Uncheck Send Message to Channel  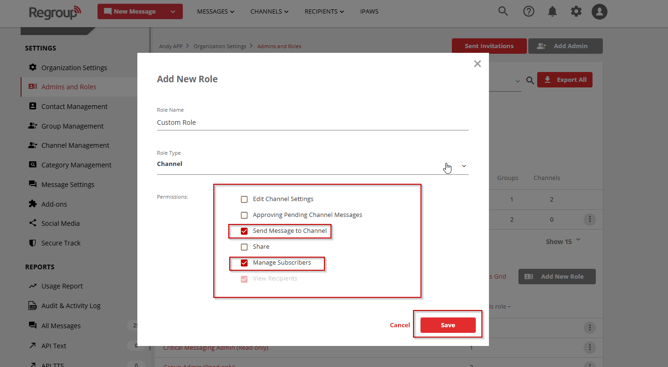point(244,231)
